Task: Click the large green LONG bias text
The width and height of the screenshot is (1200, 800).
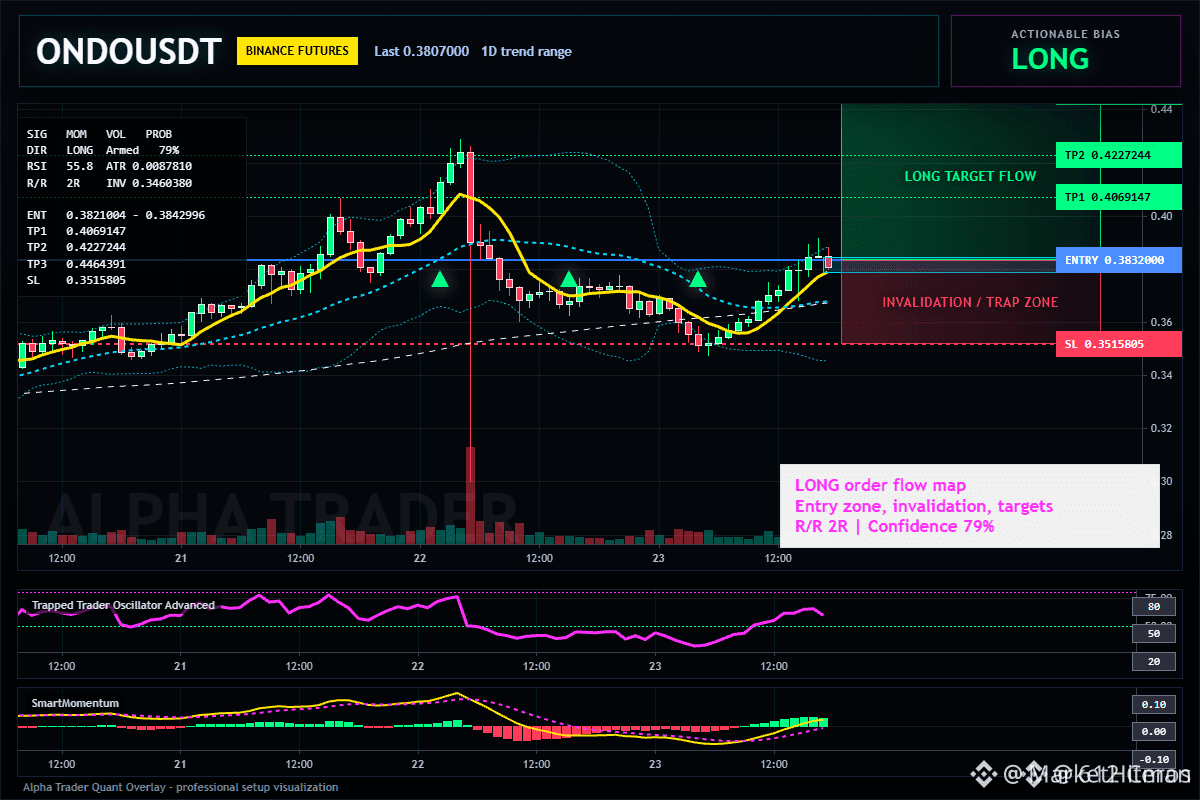Action: coord(1050,59)
